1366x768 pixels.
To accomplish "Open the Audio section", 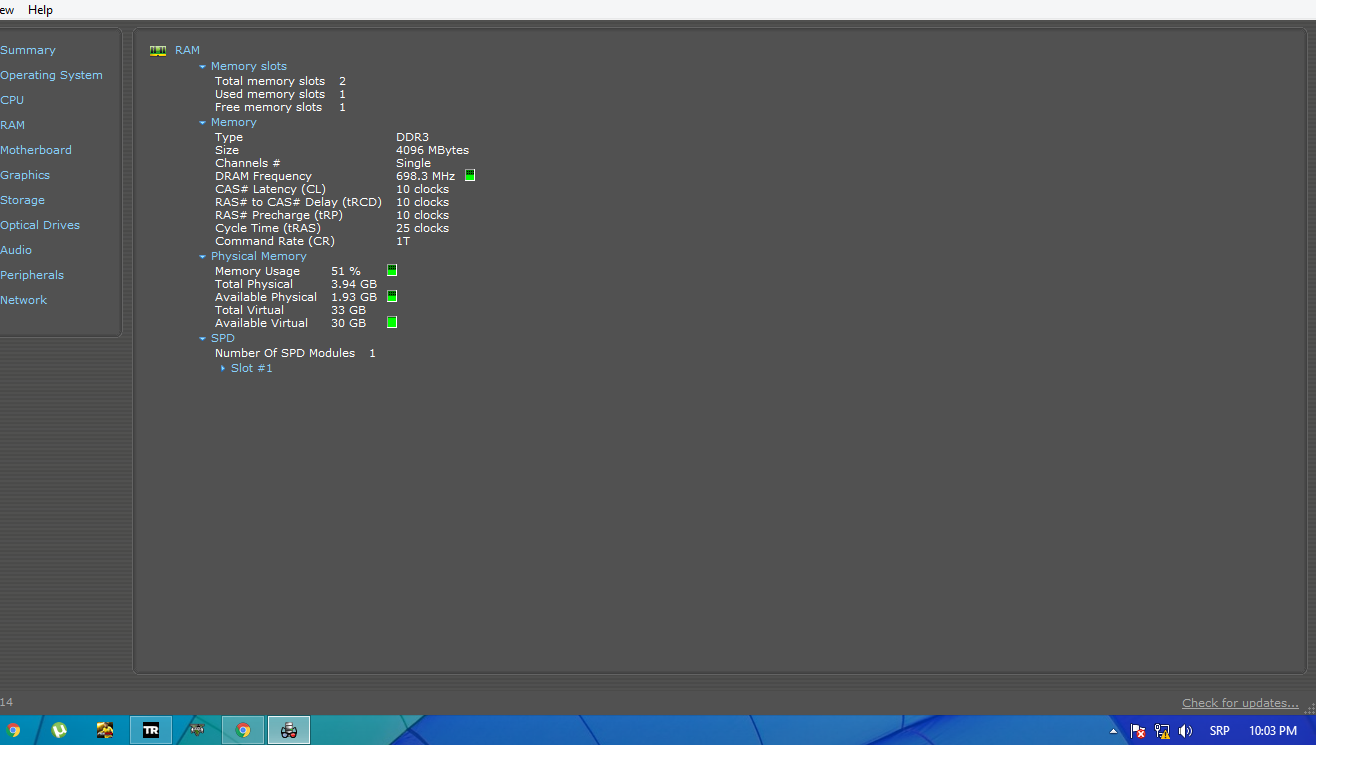I will click(x=16, y=250).
